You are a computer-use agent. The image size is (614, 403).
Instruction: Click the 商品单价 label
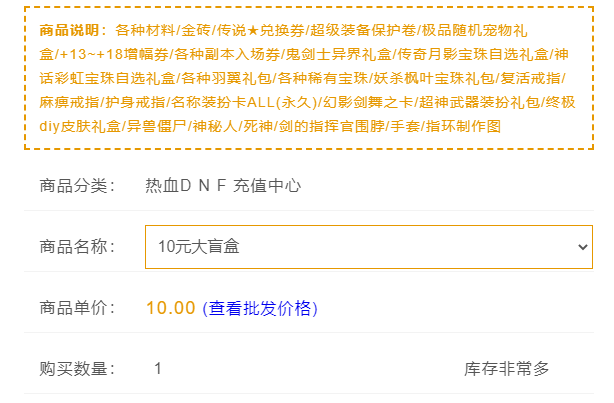(x=78, y=308)
